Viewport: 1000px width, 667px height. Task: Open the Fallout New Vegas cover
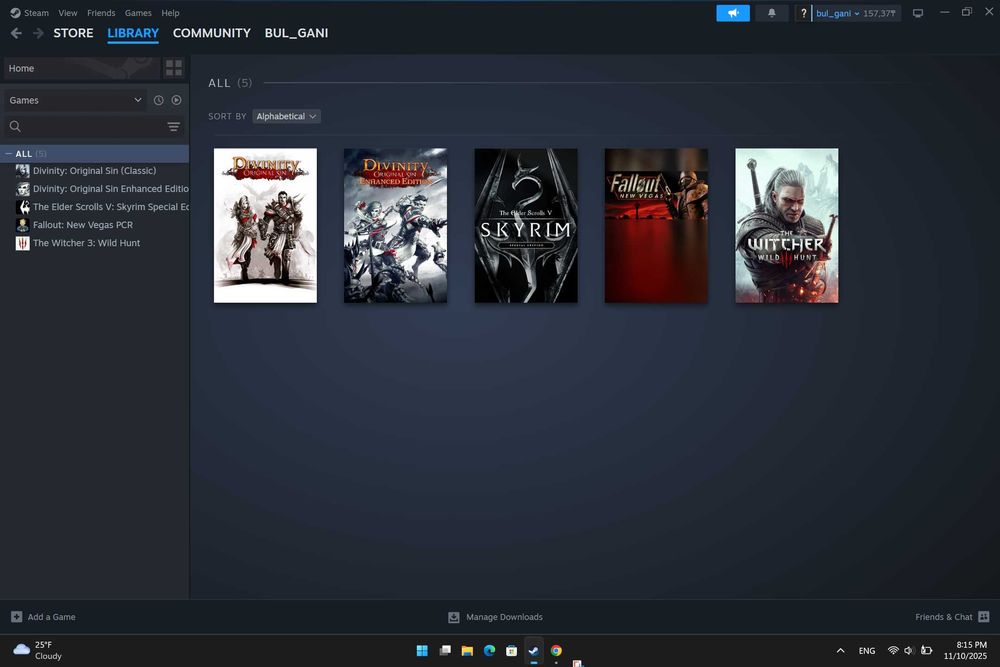click(x=656, y=226)
